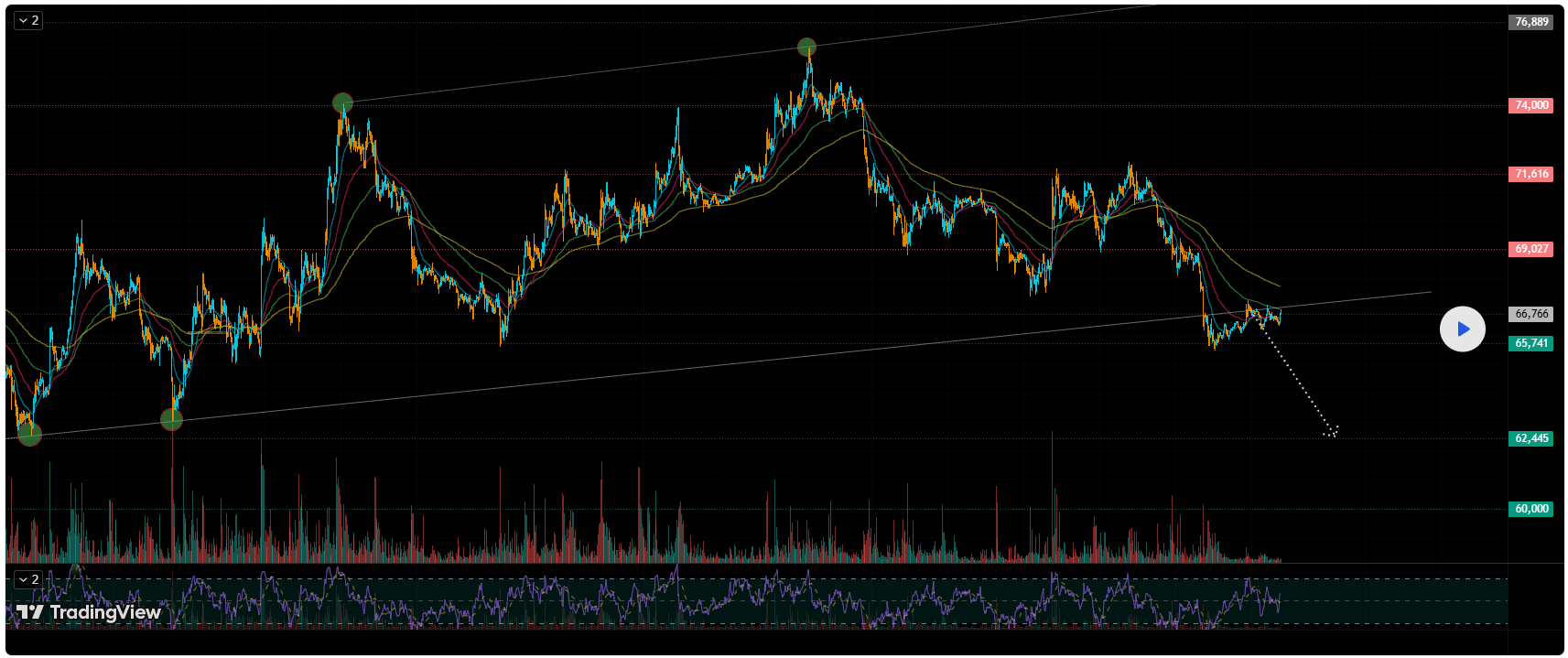Select the 74,000 red price level label
The width and height of the screenshot is (1568, 658).
[1530, 105]
